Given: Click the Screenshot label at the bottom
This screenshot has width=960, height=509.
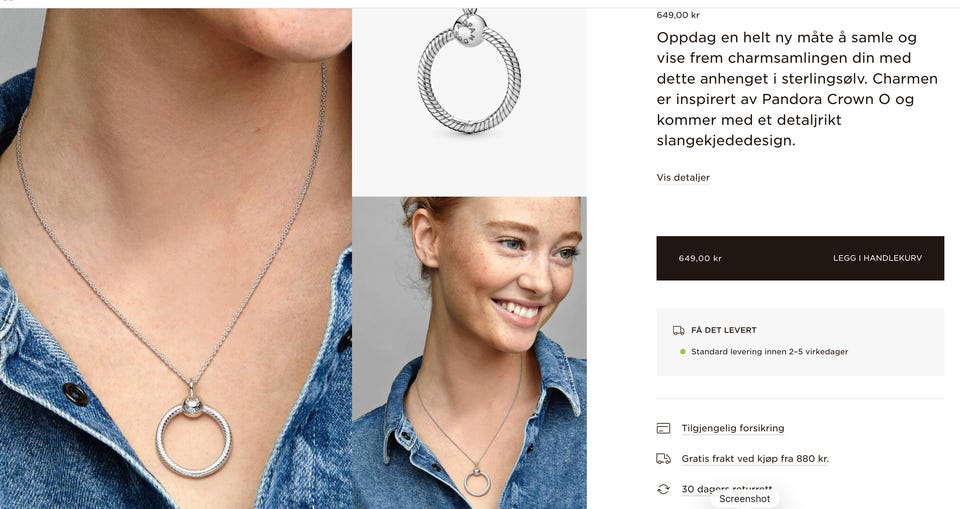Looking at the screenshot, I should tap(744, 499).
